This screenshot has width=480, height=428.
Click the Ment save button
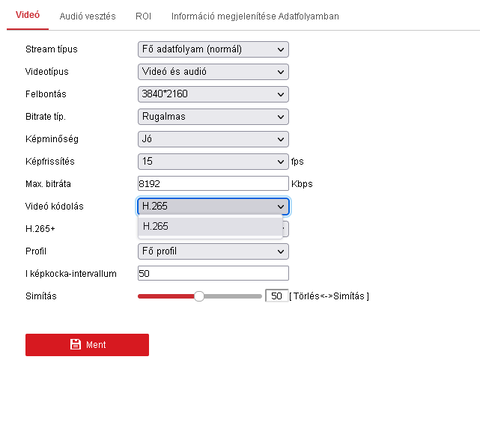pyautogui.click(x=87, y=345)
